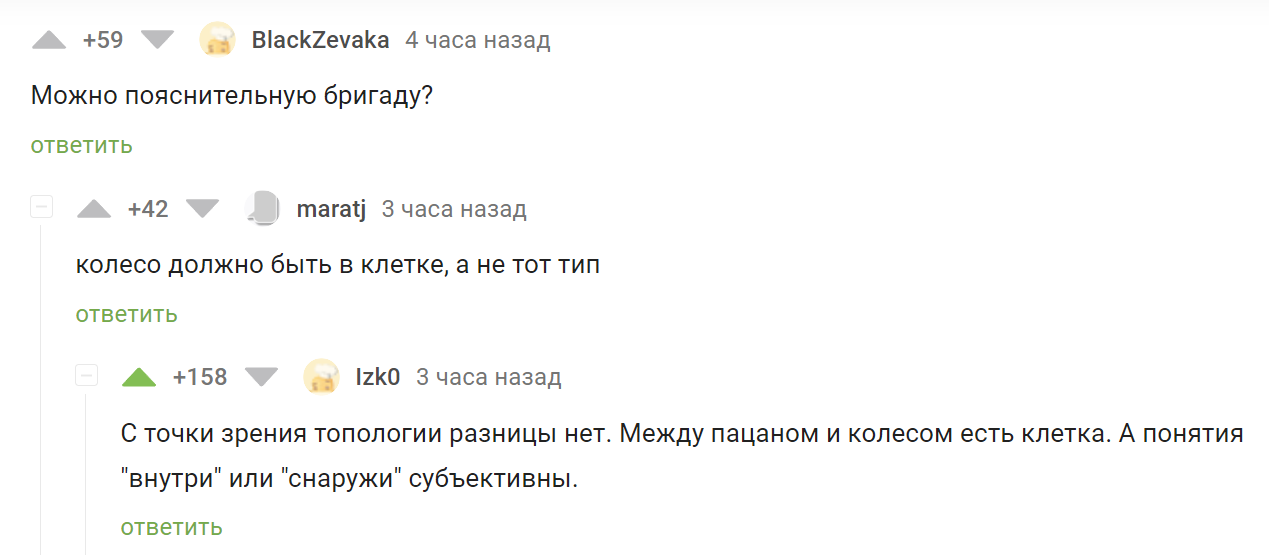Screen dimensions: 1269x555
Task: Collapse maratj's comment thread
Action: coord(41,208)
